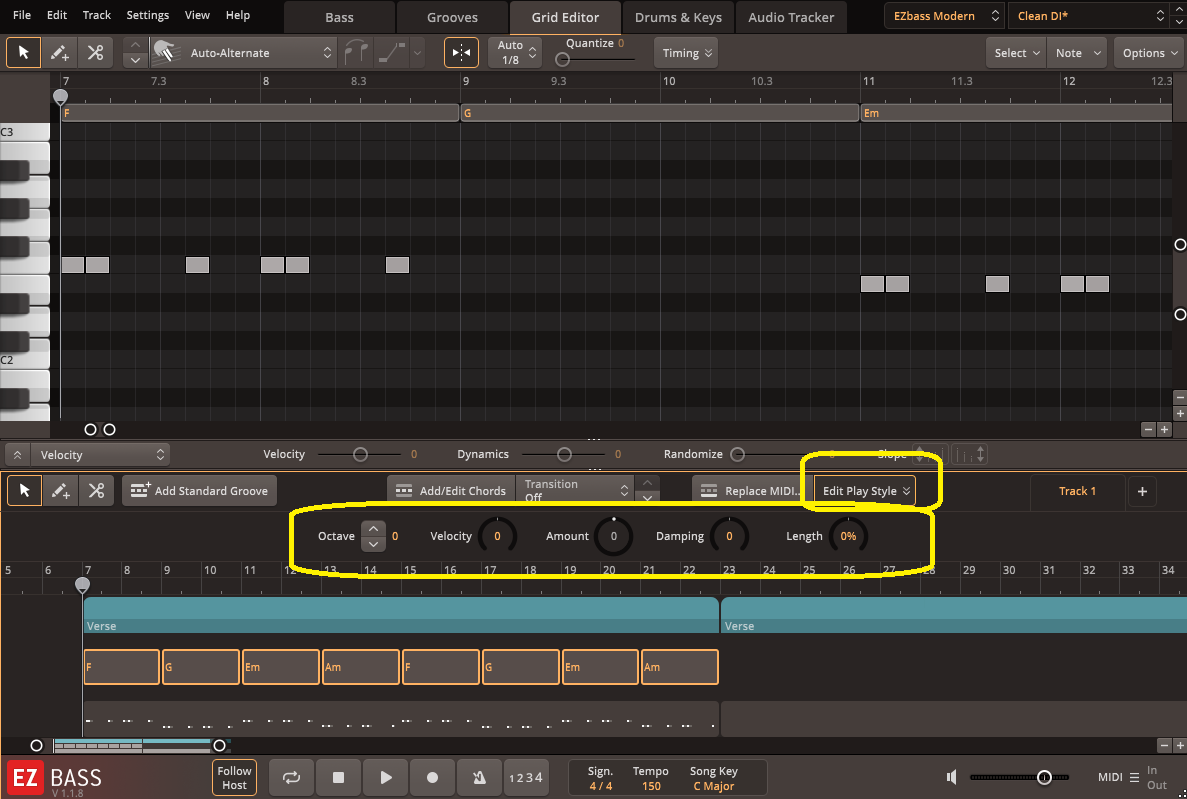Click the Dynamics slider handle
The width and height of the screenshot is (1187, 799).
tap(564, 454)
